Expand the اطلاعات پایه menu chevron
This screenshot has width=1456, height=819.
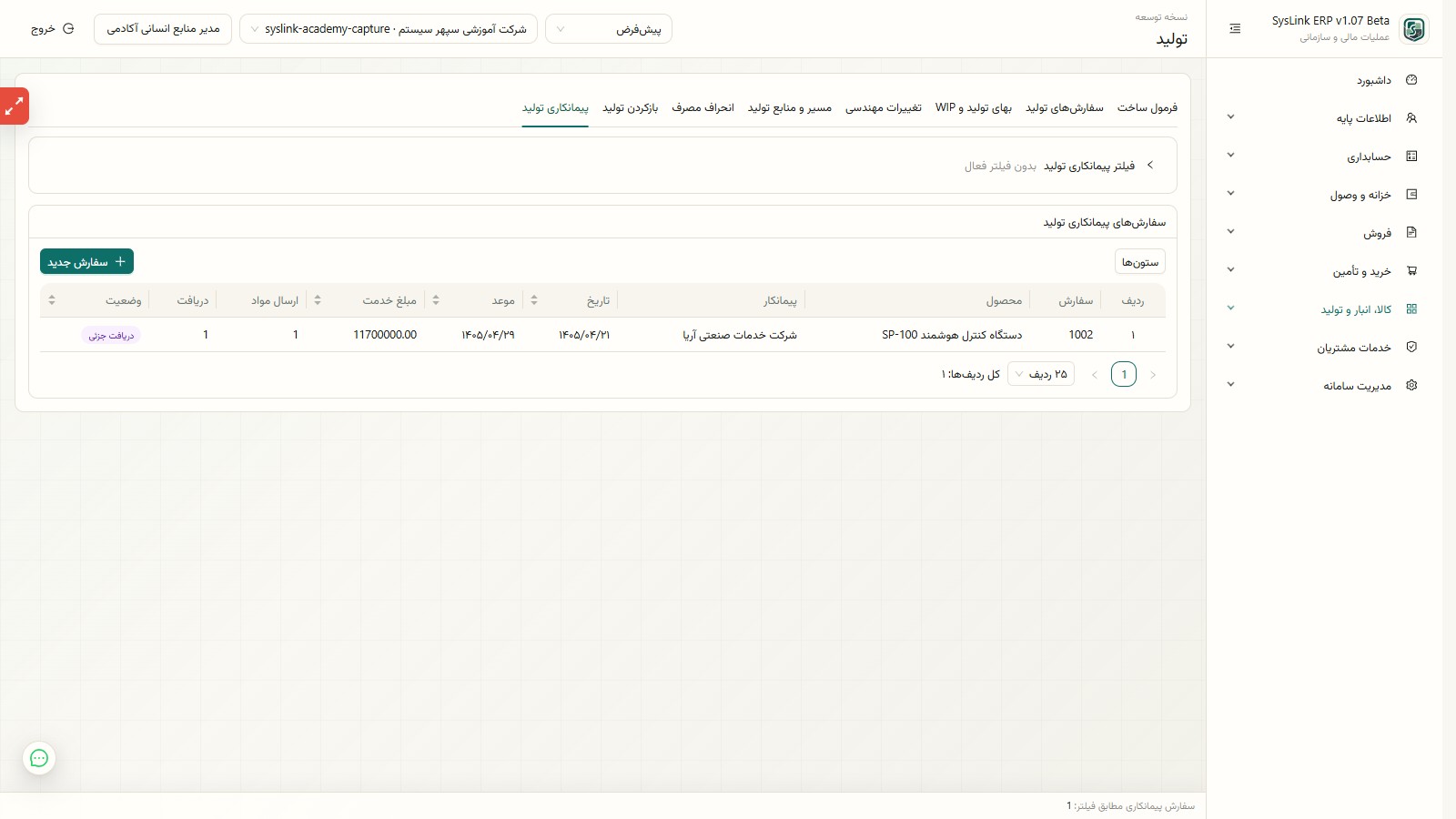coord(1230,117)
